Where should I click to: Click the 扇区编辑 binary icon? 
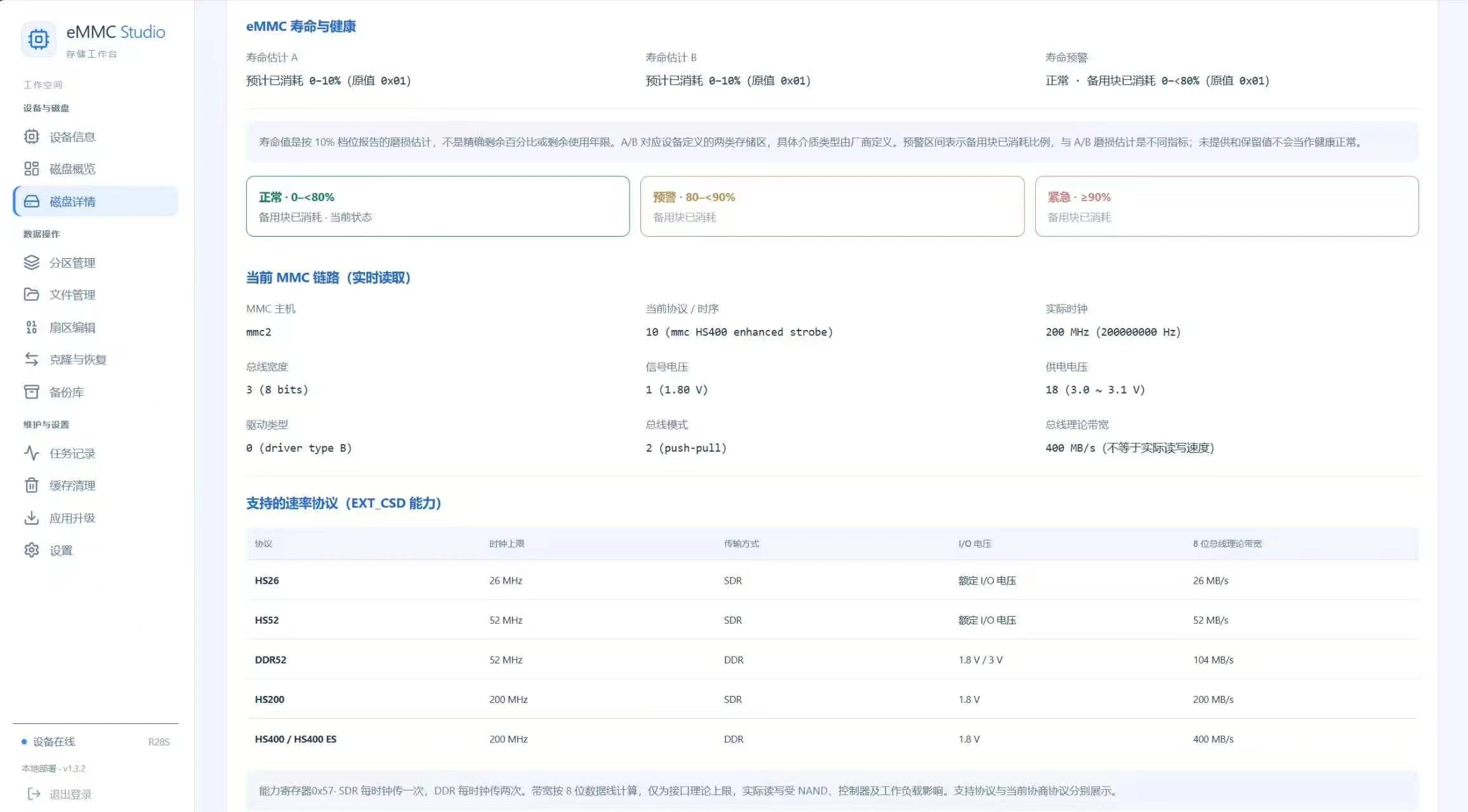(x=31, y=327)
